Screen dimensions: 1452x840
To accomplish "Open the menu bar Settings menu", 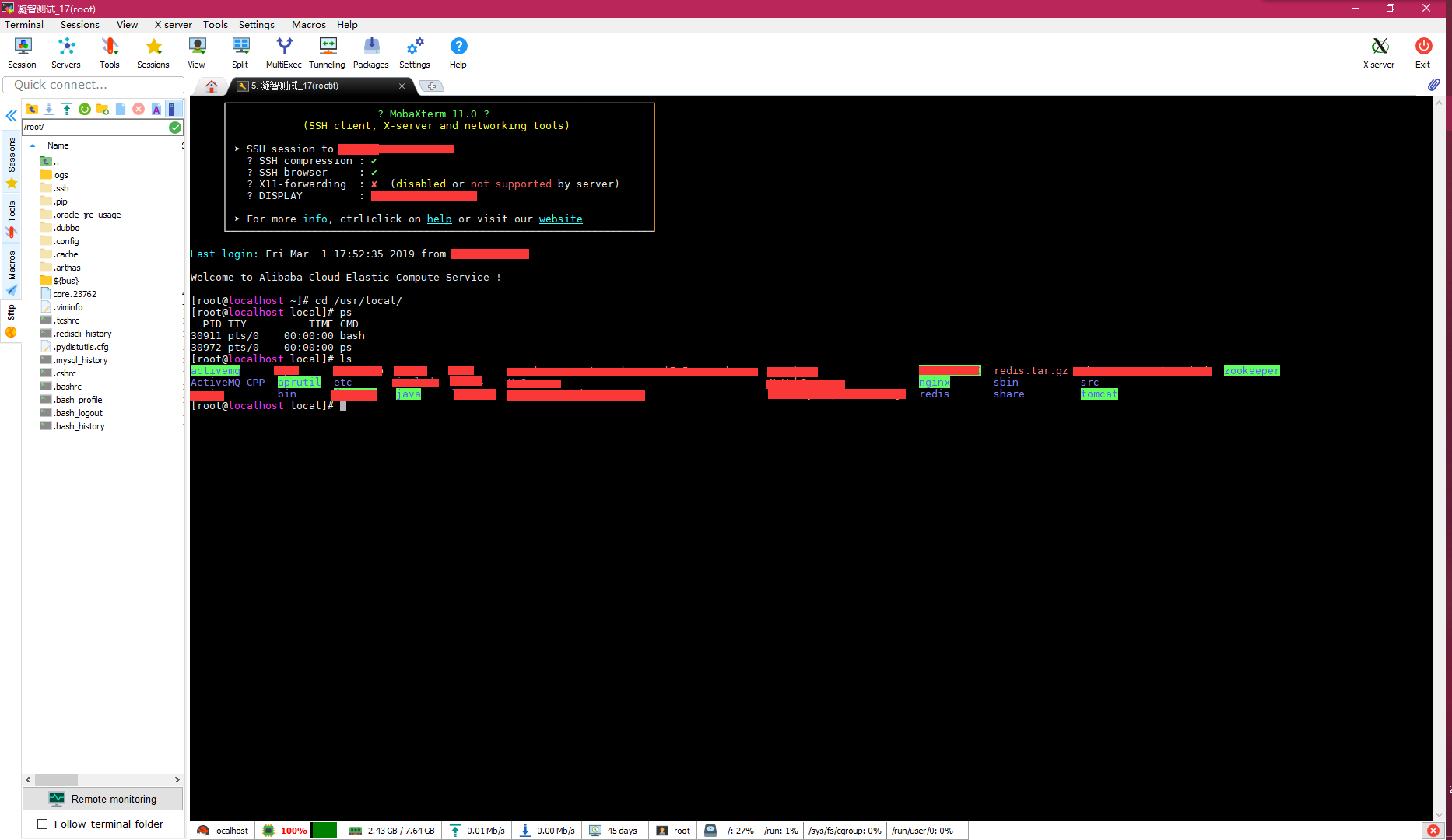I will (257, 25).
